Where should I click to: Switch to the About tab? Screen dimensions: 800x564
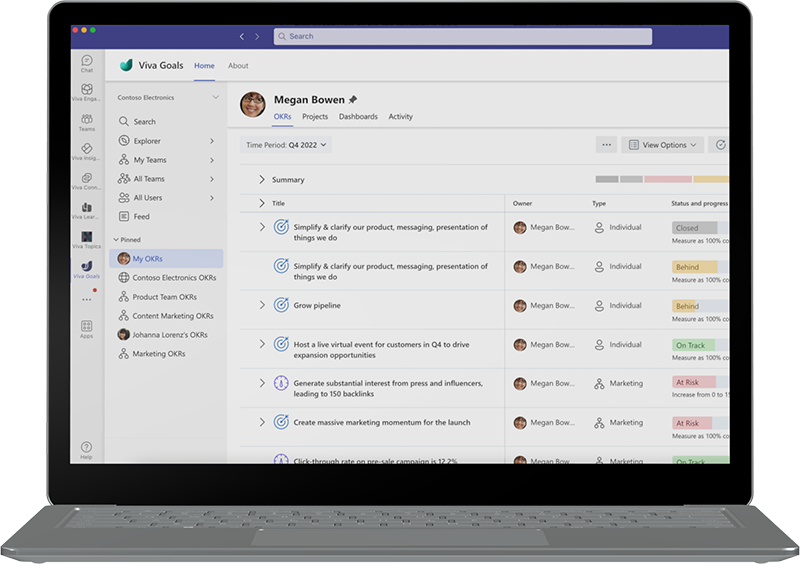238,66
